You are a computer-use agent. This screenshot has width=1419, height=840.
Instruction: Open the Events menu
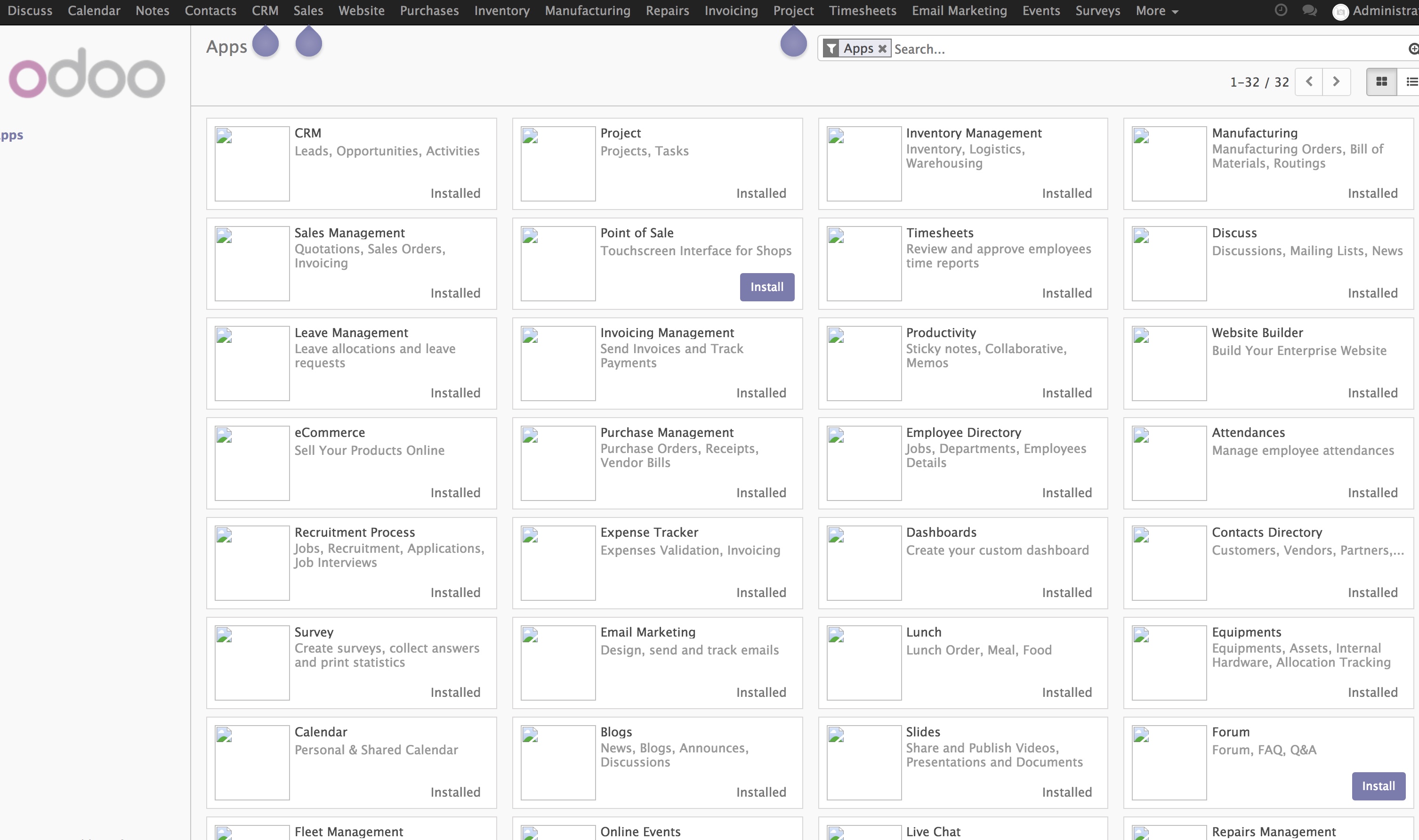(x=1041, y=11)
